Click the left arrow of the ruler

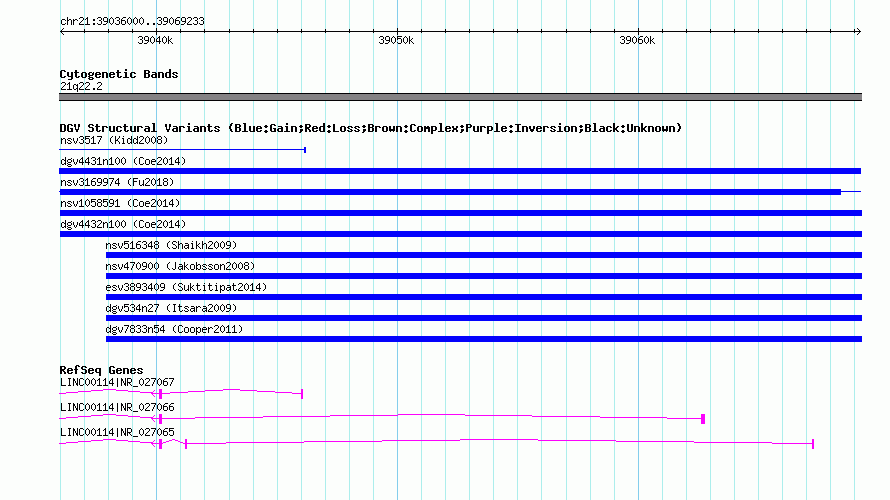coord(63,31)
